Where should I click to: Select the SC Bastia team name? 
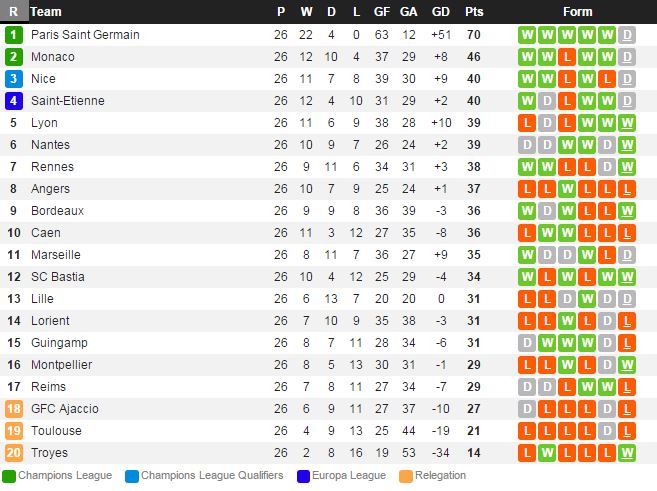pos(57,277)
